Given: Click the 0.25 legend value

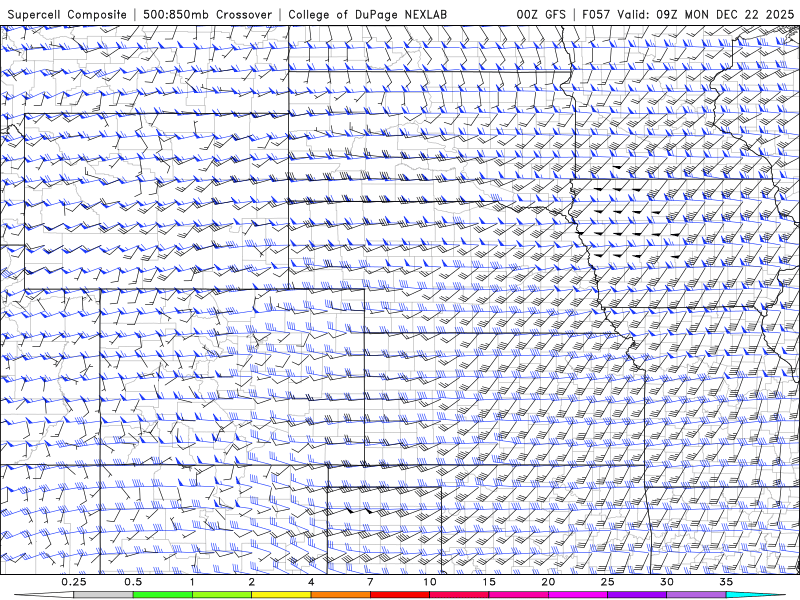Looking at the screenshot, I should pyautogui.click(x=74, y=582).
